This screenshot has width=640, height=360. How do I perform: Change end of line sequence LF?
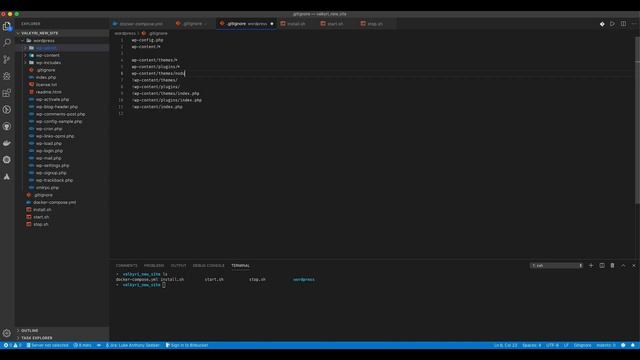point(566,345)
